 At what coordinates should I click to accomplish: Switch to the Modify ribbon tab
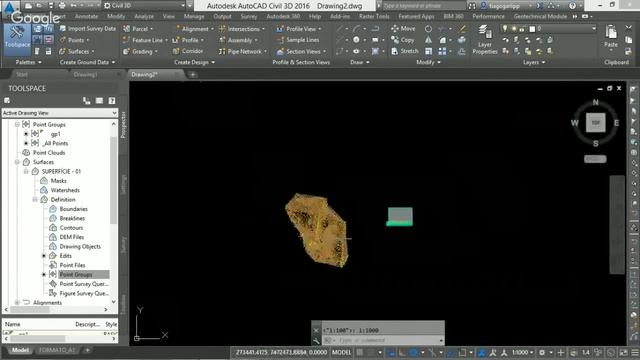click(116, 16)
